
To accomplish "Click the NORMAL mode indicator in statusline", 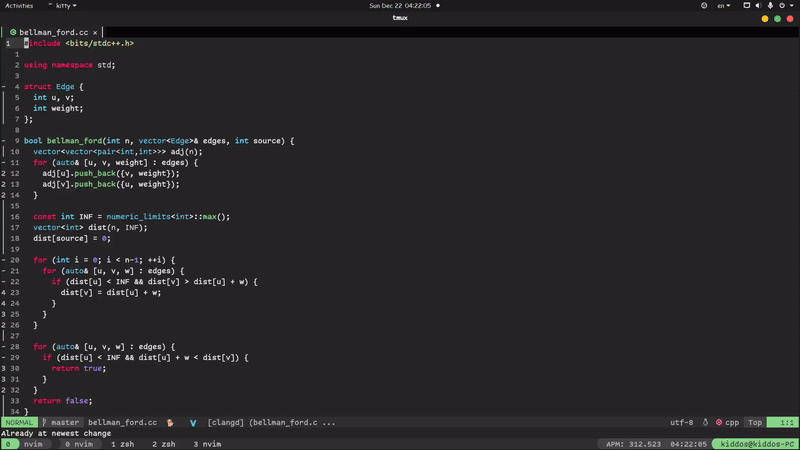I will (19, 422).
